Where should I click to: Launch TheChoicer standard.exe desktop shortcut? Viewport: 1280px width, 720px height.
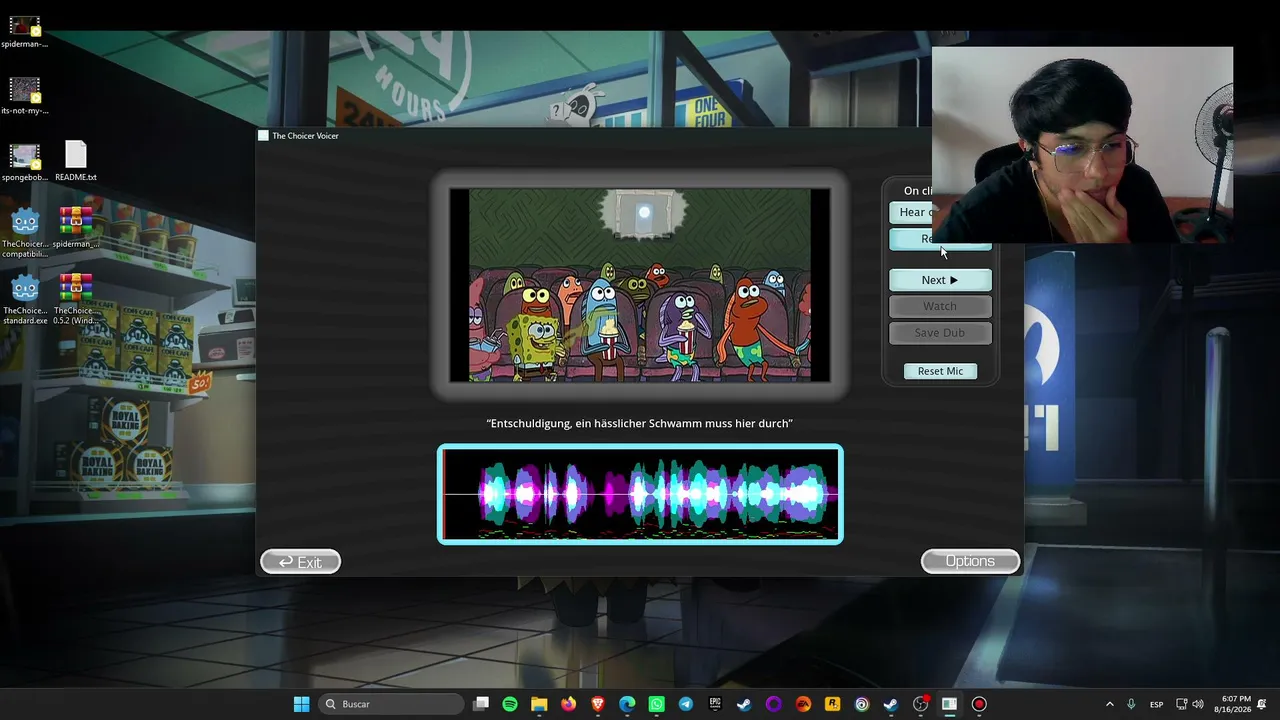24,300
